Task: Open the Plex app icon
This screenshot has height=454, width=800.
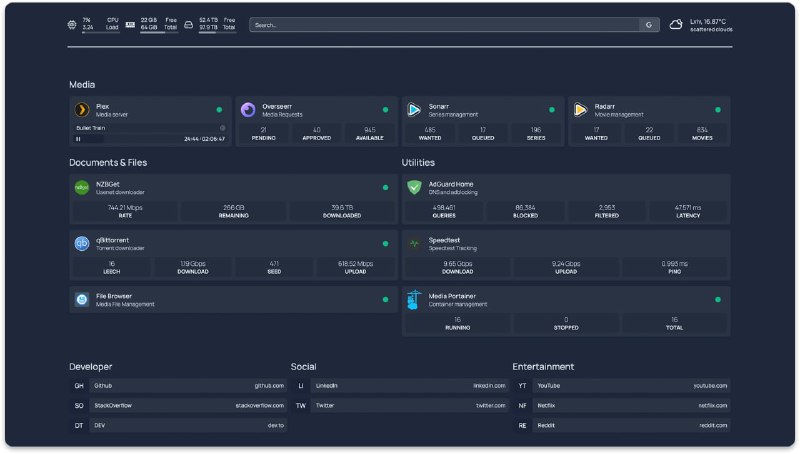Action: 82,110
